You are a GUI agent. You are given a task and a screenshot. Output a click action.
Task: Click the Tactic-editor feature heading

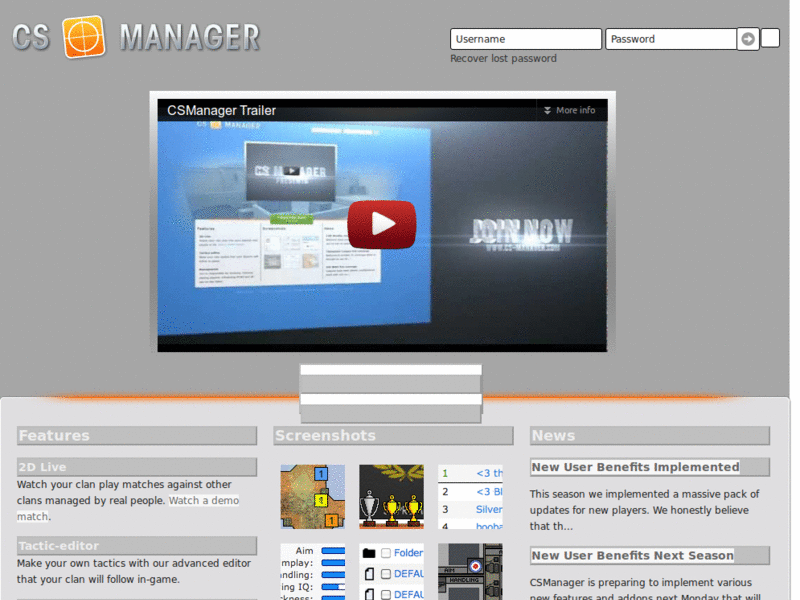pos(137,545)
